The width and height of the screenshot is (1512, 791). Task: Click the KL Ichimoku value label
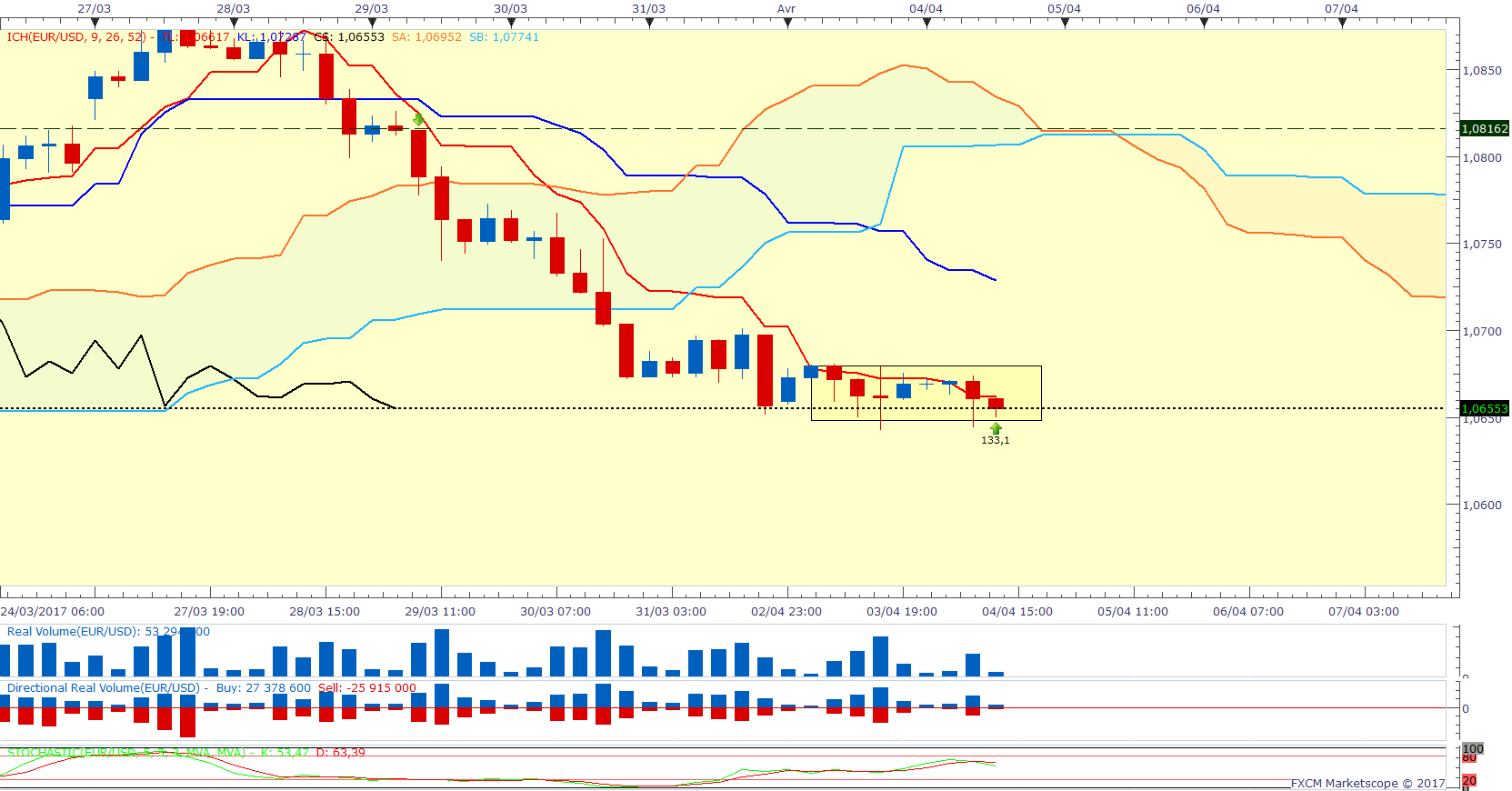point(271,37)
